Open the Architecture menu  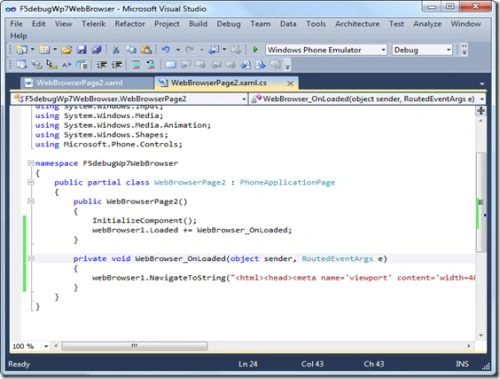(x=357, y=24)
